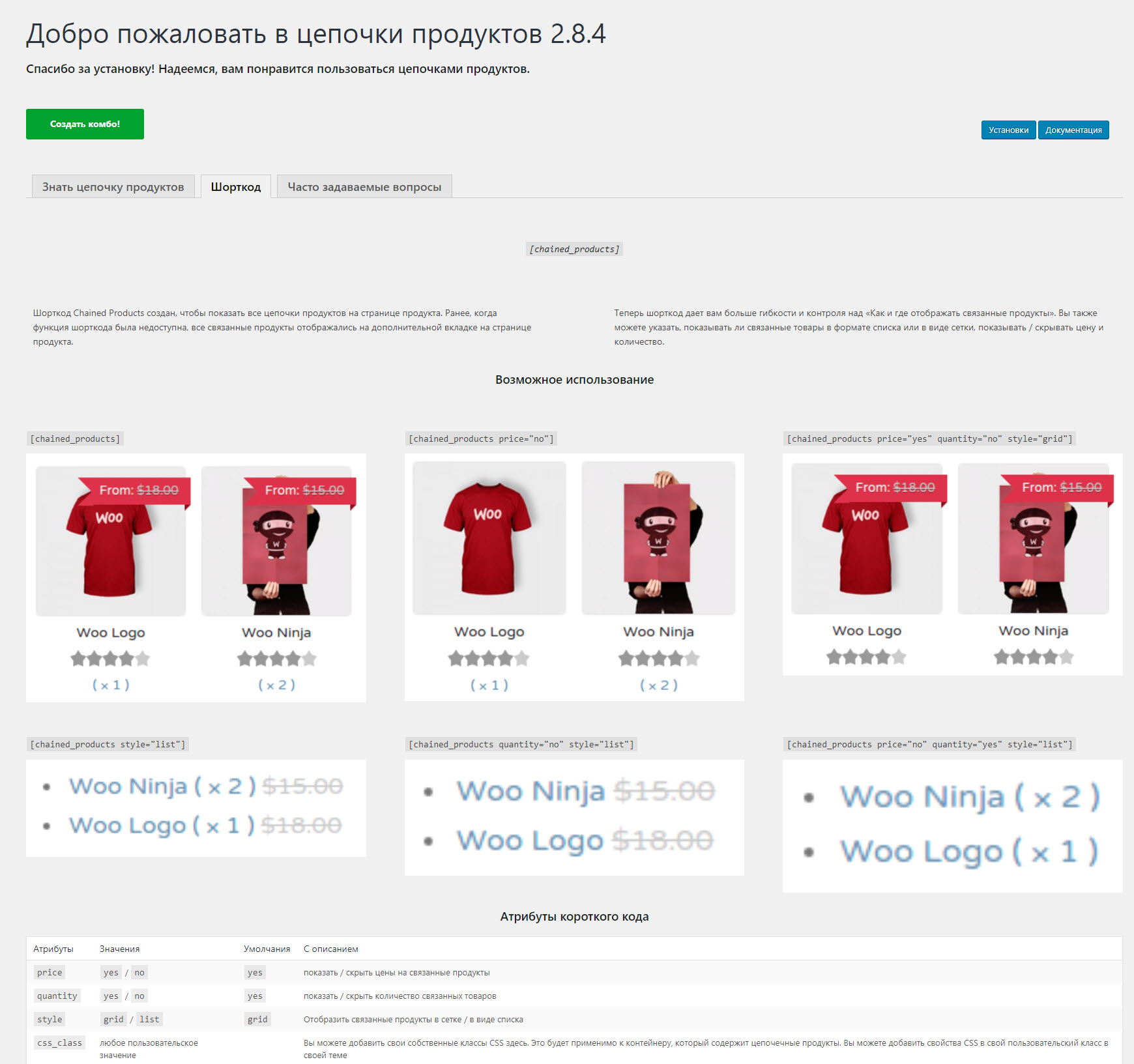
Task: Click "Woo Ninja" name in style="grid" example
Action: (x=1033, y=631)
